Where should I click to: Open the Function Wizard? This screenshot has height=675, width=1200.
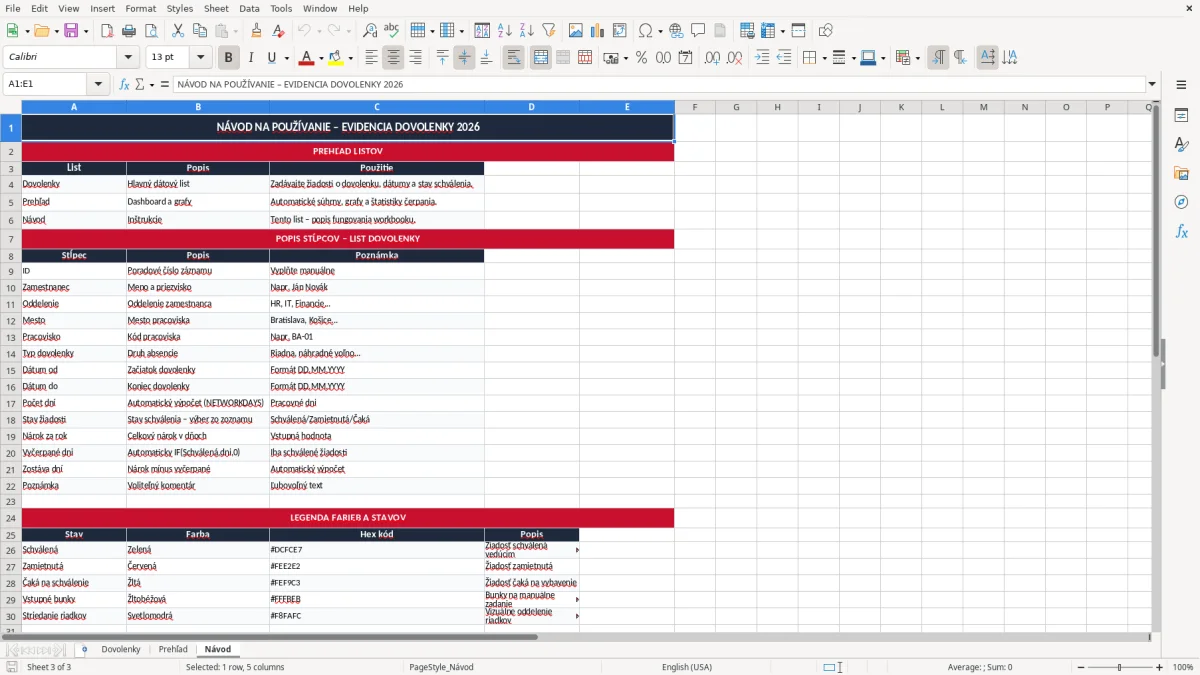pyautogui.click(x=125, y=85)
